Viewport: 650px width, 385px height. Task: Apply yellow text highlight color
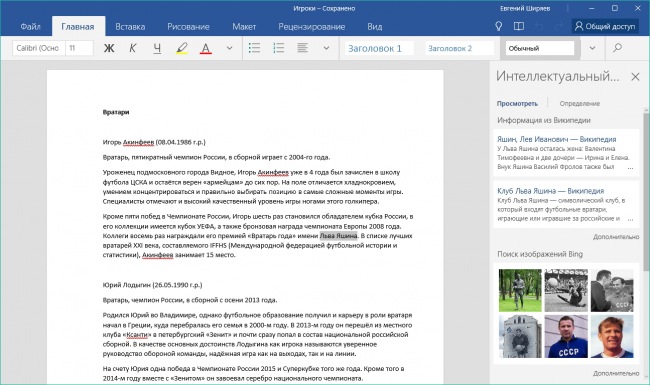click(x=182, y=48)
